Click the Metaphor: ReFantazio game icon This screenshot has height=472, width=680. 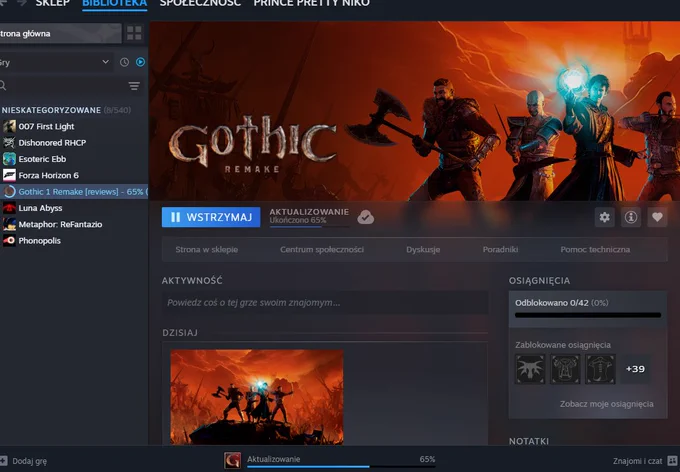[9, 224]
